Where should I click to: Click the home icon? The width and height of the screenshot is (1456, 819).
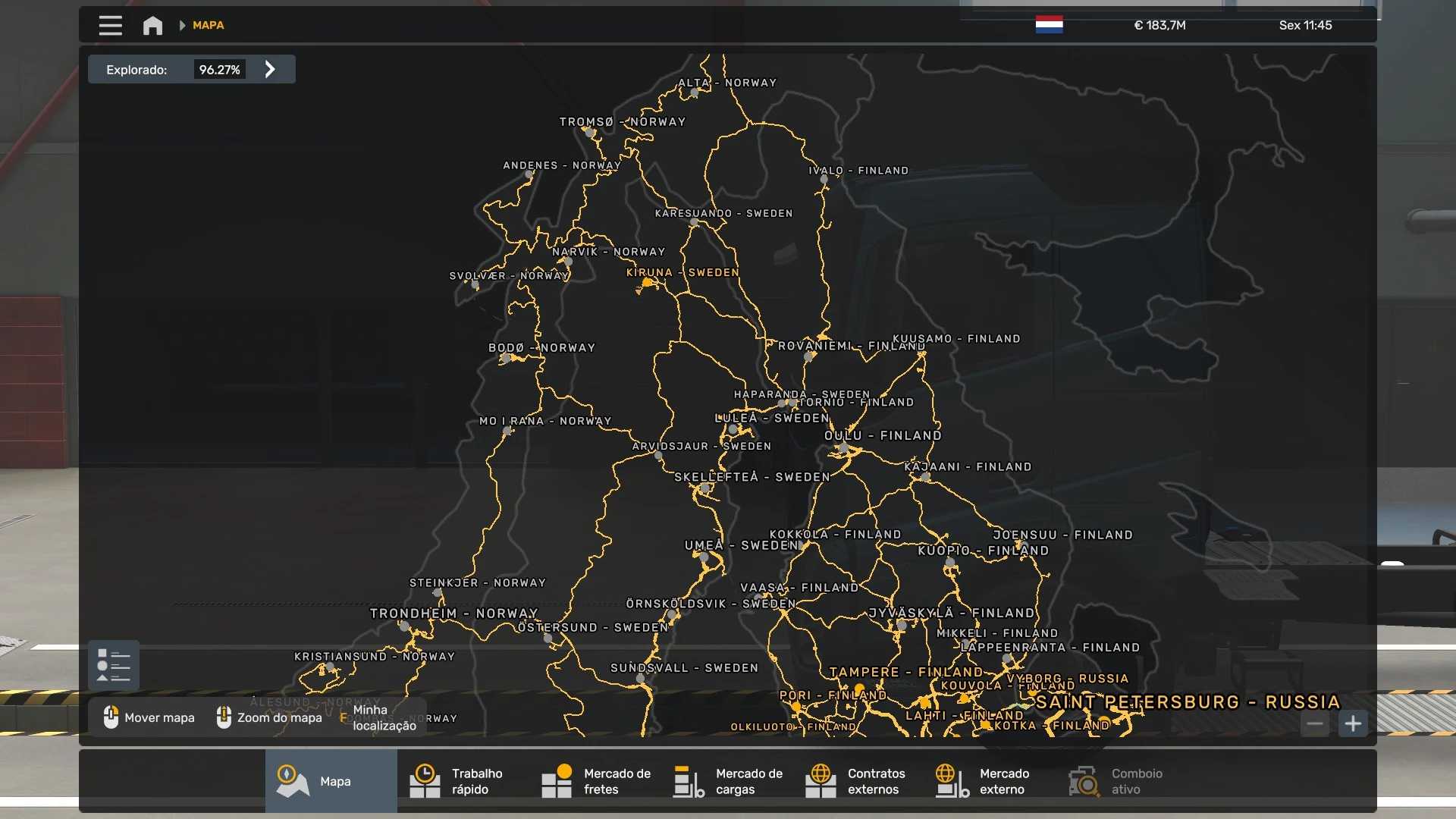[x=152, y=25]
